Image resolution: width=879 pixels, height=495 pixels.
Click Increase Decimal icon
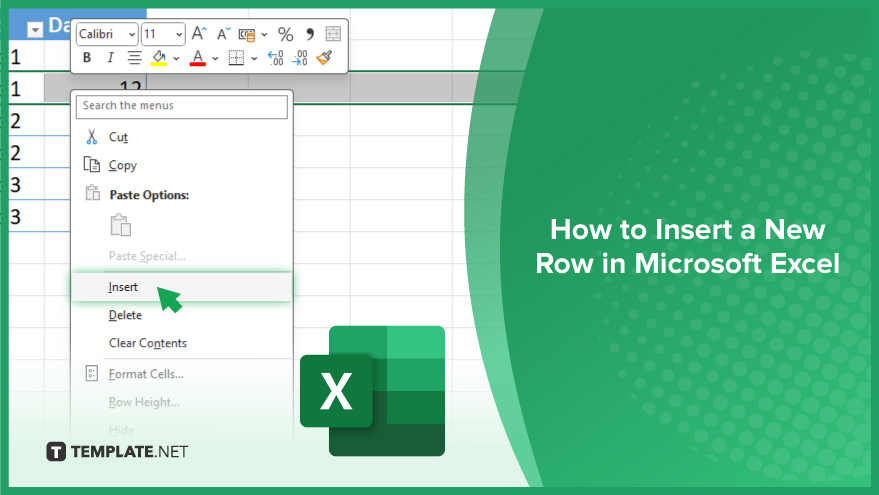click(x=275, y=58)
